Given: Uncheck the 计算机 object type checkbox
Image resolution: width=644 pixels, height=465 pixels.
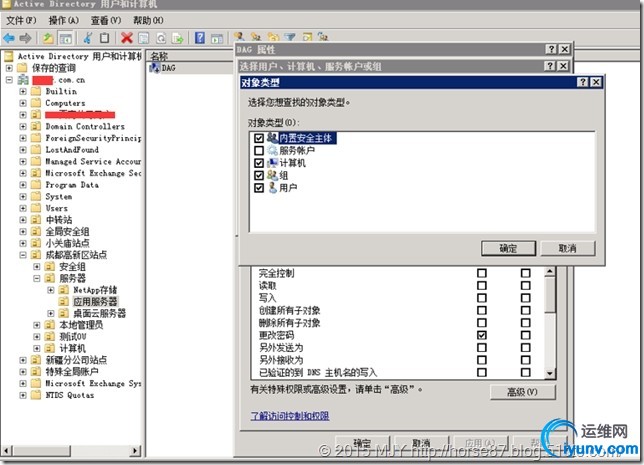Looking at the screenshot, I should 259,163.
